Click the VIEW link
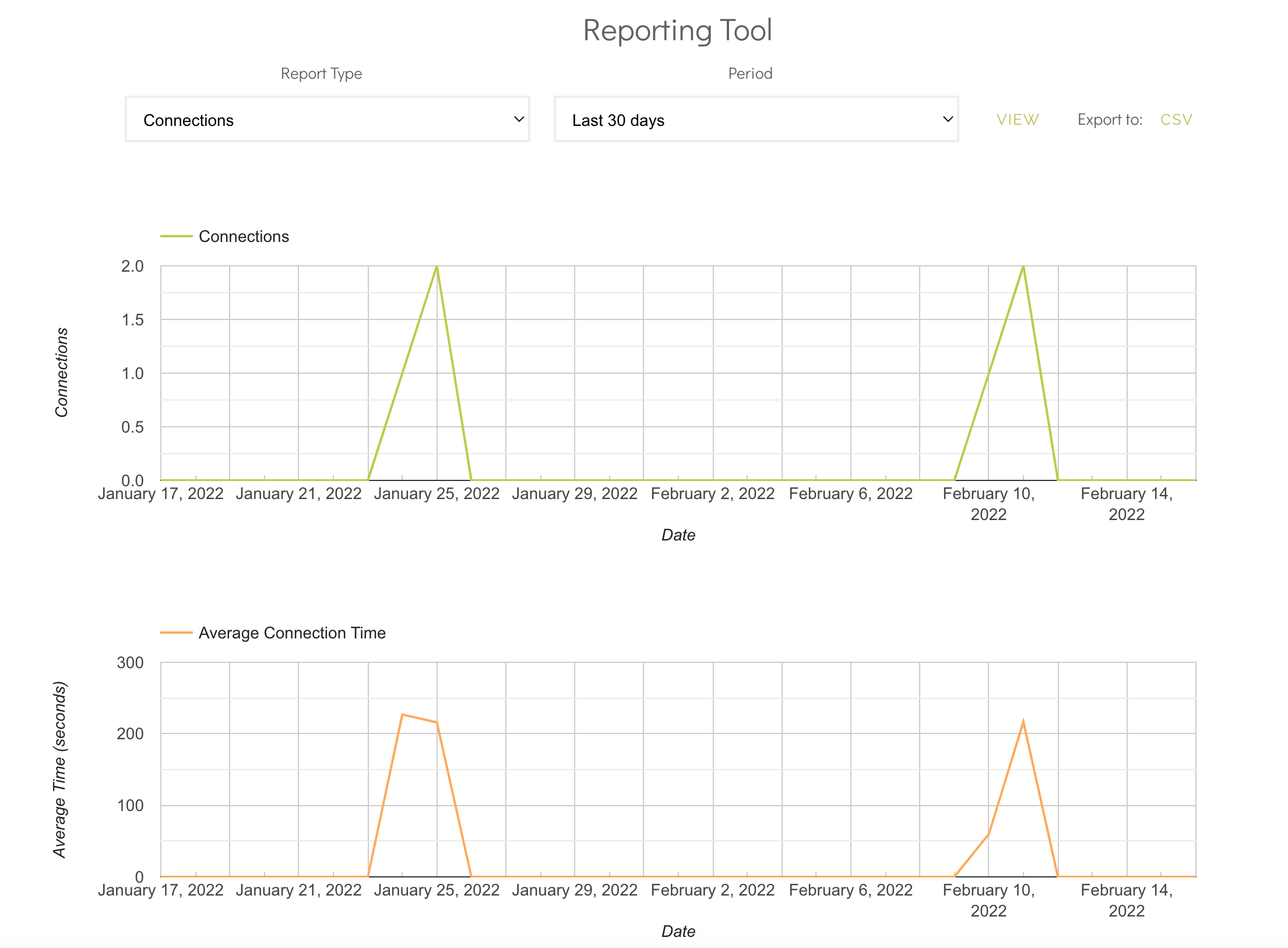 pos(1017,120)
